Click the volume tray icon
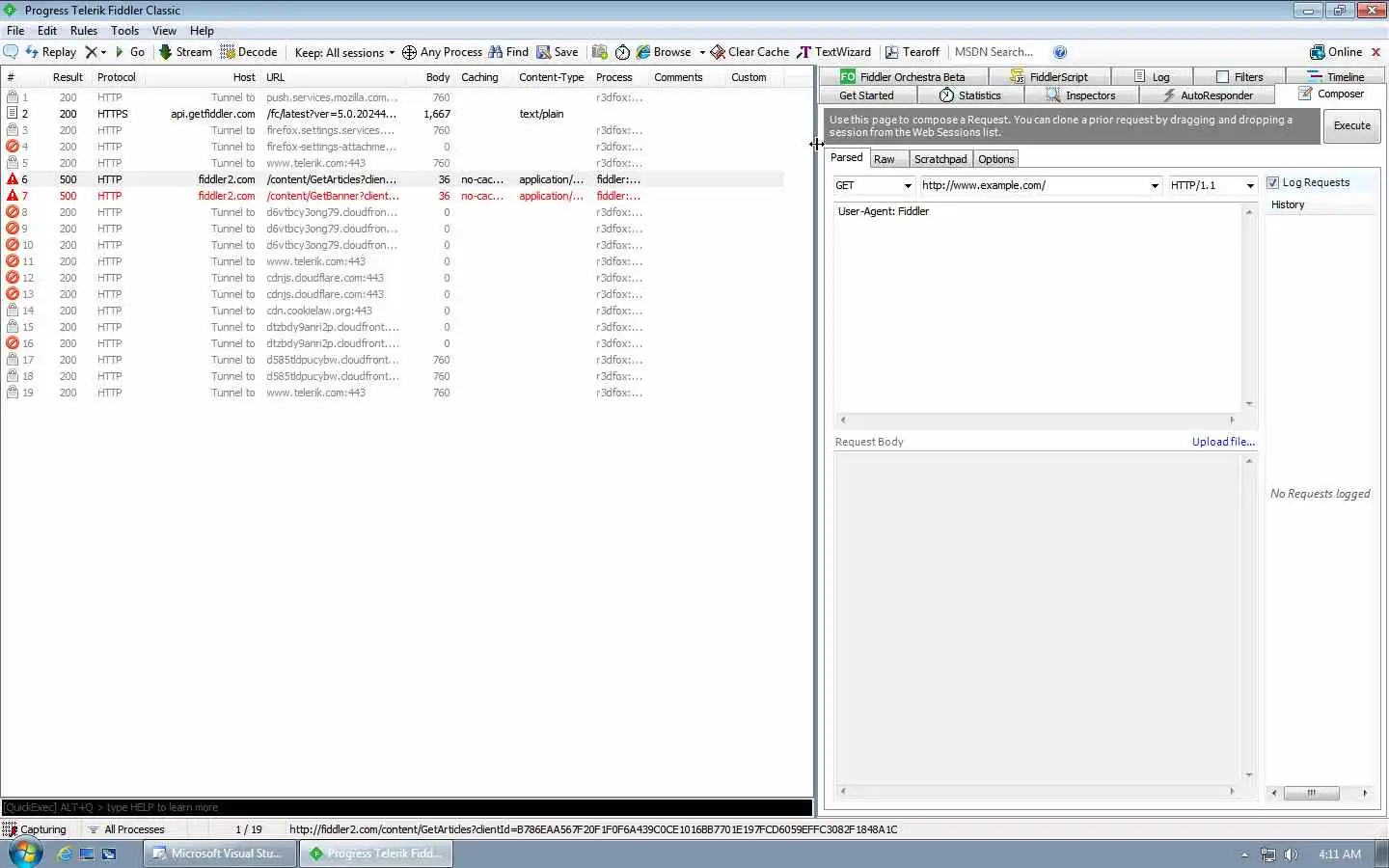Screen dimensions: 1389x868 tap(1291, 854)
